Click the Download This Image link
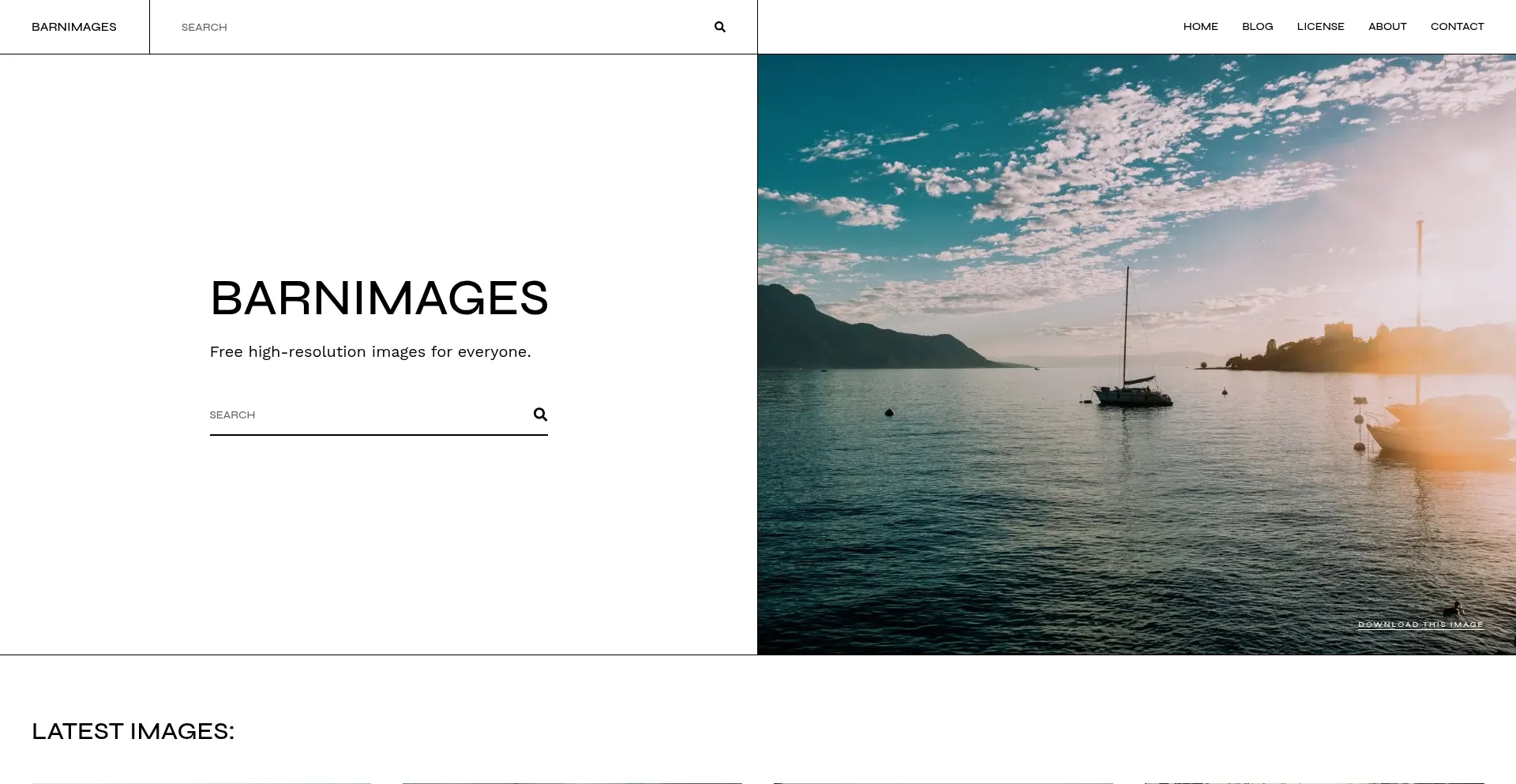The image size is (1516, 784). 1420,625
